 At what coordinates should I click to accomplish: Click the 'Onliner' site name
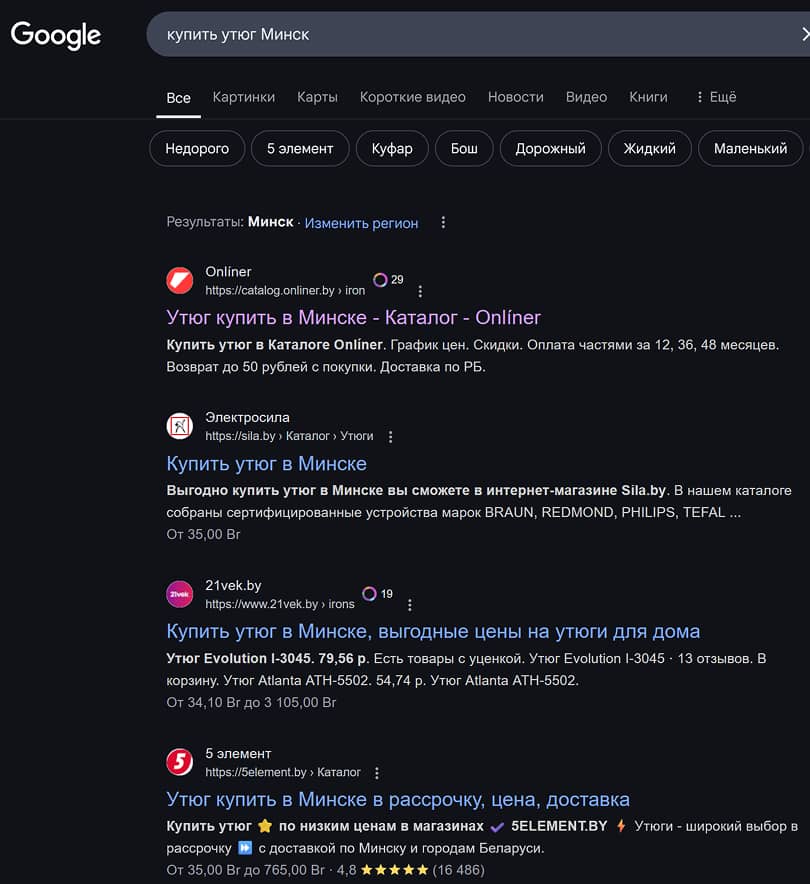coord(228,272)
